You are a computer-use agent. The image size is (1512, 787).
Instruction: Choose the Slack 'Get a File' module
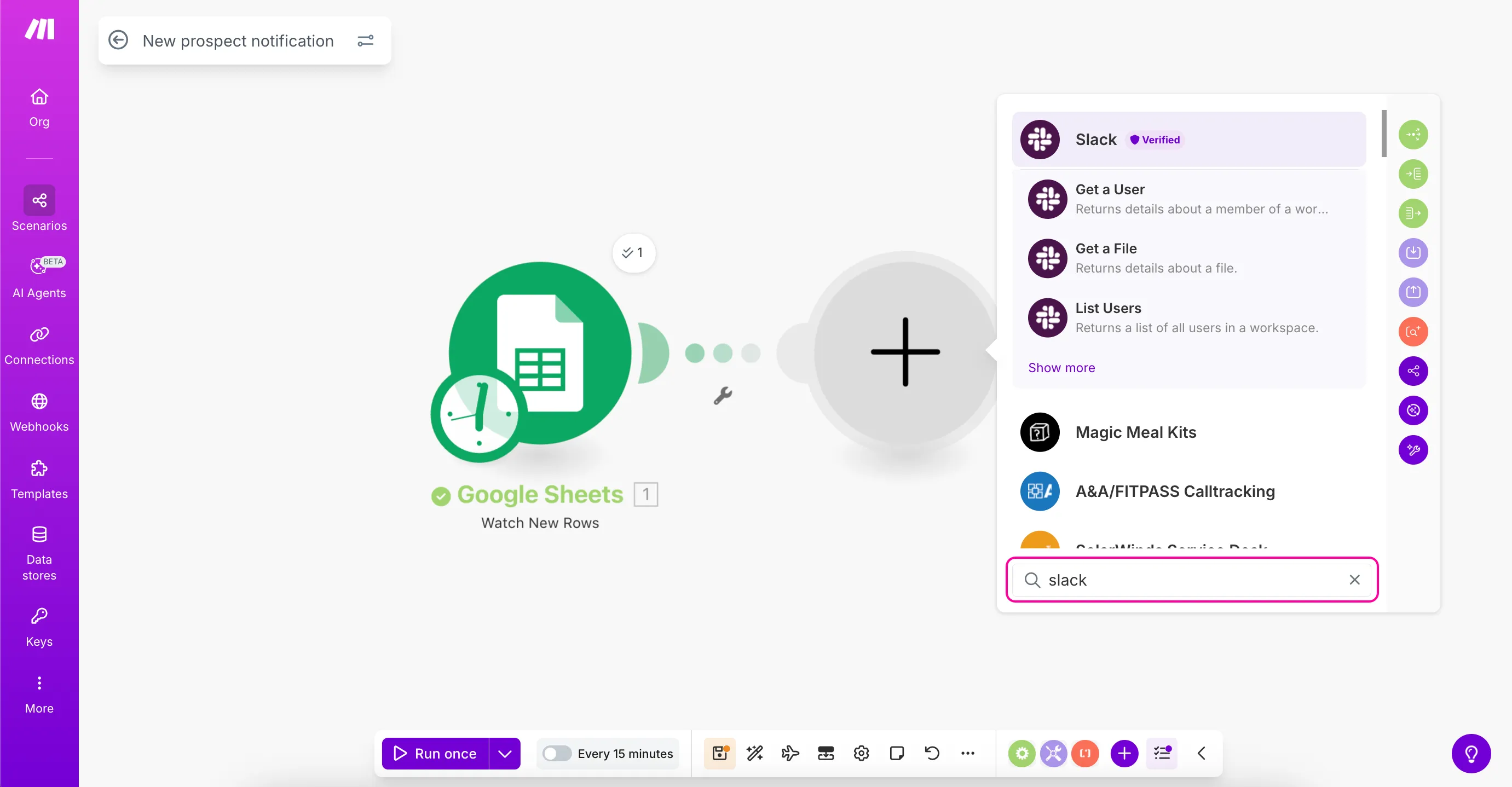(x=1188, y=258)
